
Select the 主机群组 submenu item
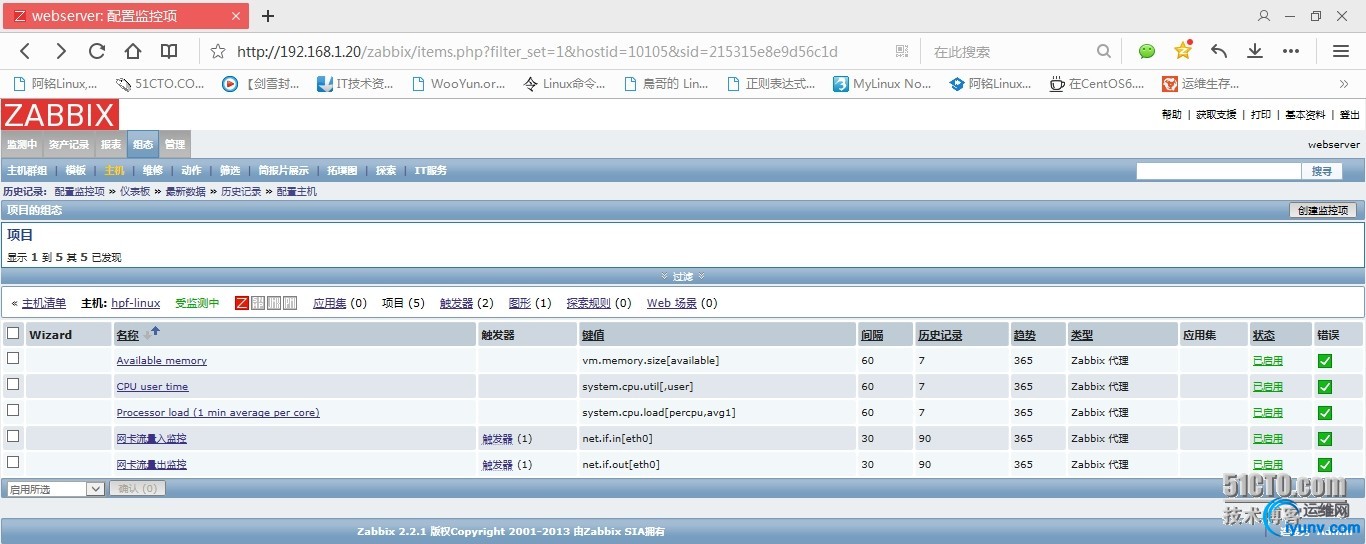point(27,171)
